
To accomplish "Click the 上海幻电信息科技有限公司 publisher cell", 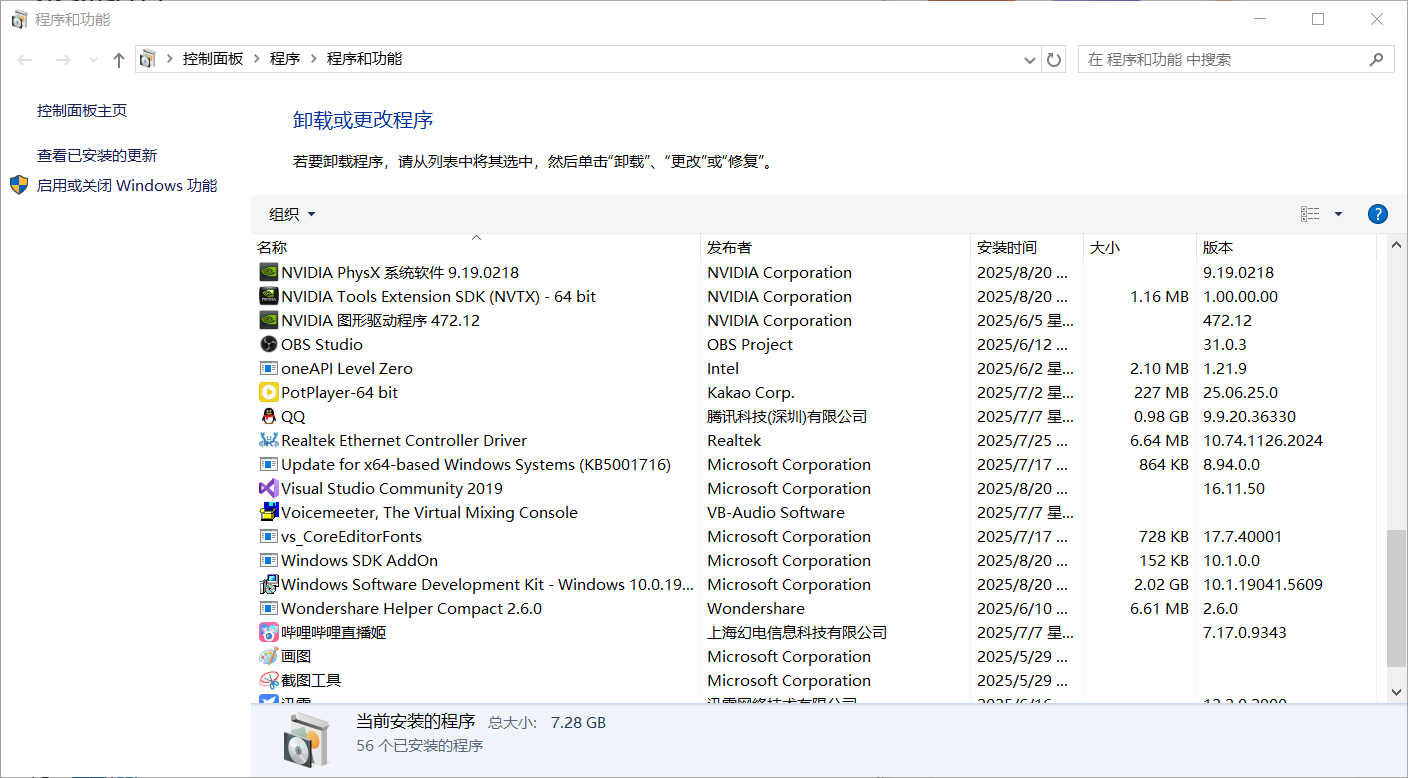I will coord(797,632).
